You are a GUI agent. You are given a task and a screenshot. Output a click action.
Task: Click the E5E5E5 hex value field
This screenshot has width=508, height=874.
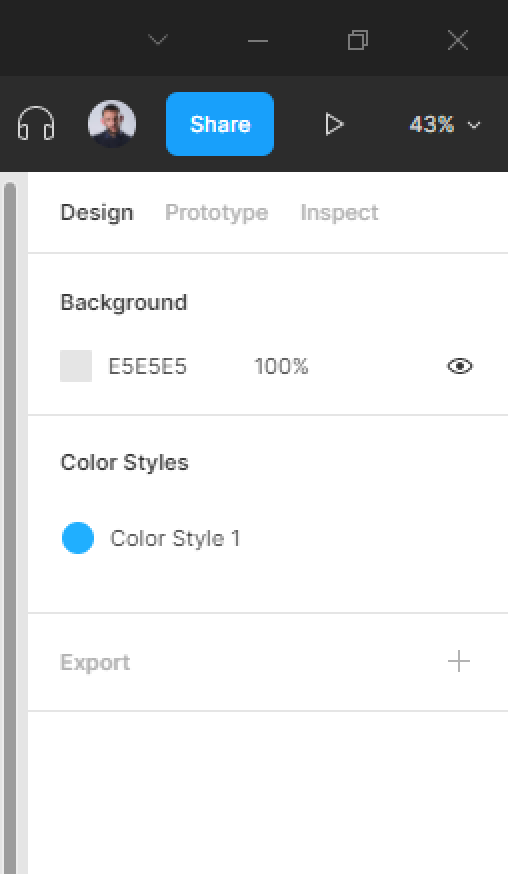point(147,367)
